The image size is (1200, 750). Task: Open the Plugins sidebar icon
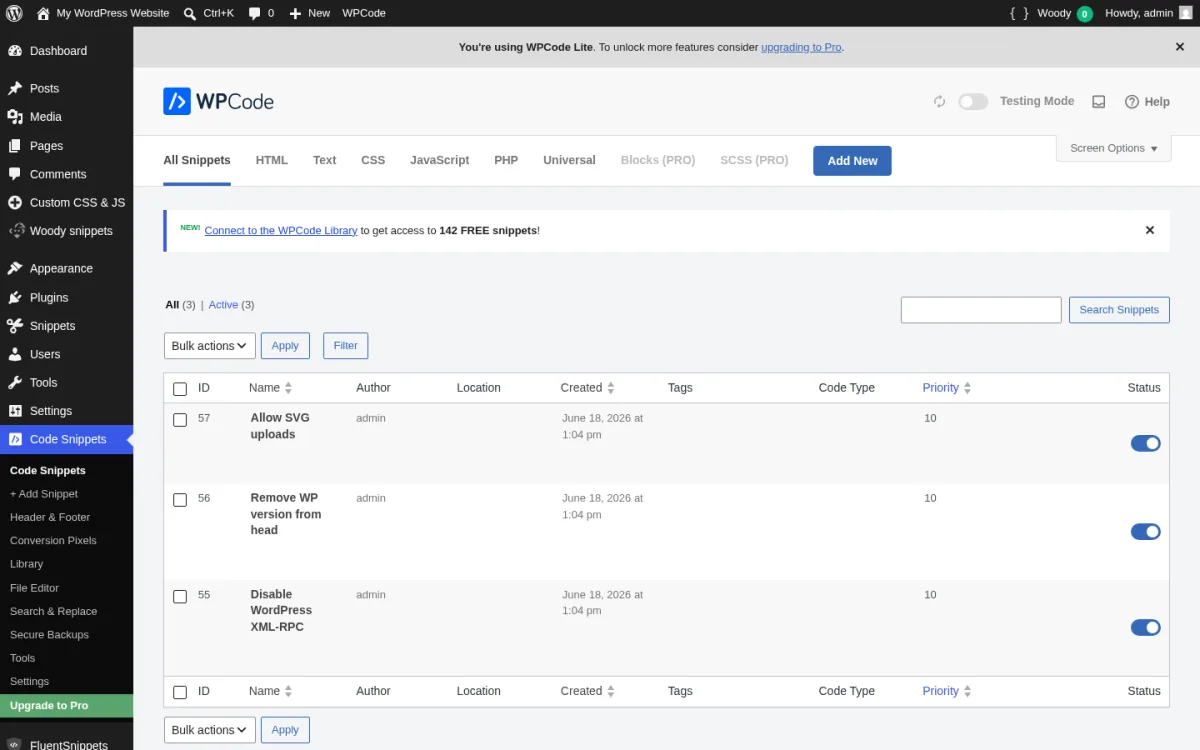(x=15, y=297)
